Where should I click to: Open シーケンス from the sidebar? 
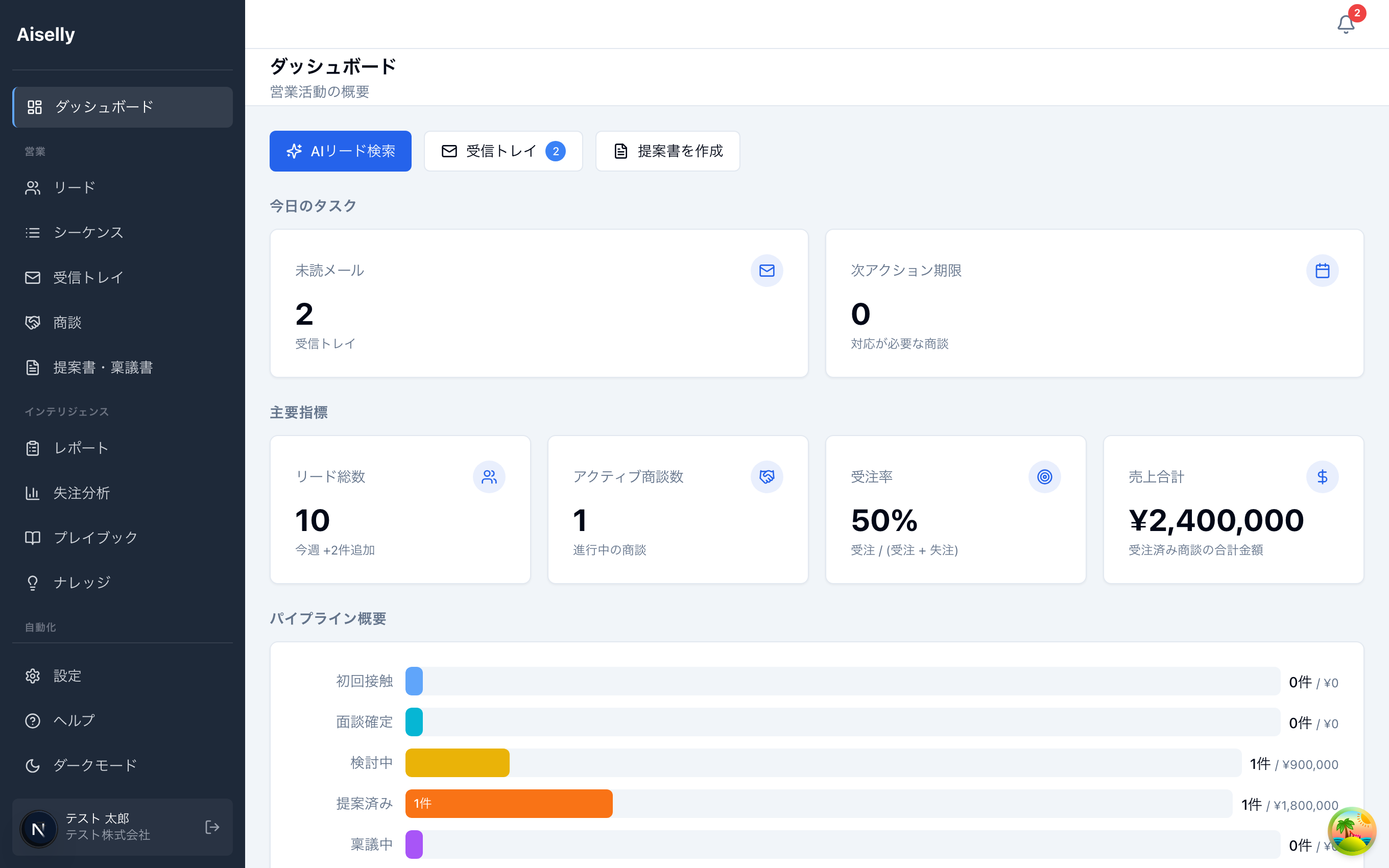[122, 232]
